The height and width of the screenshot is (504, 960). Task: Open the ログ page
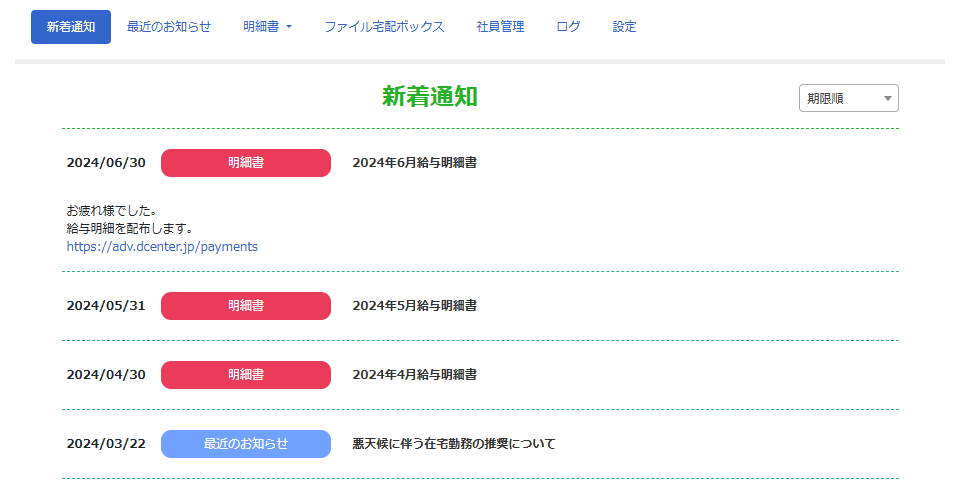point(568,27)
